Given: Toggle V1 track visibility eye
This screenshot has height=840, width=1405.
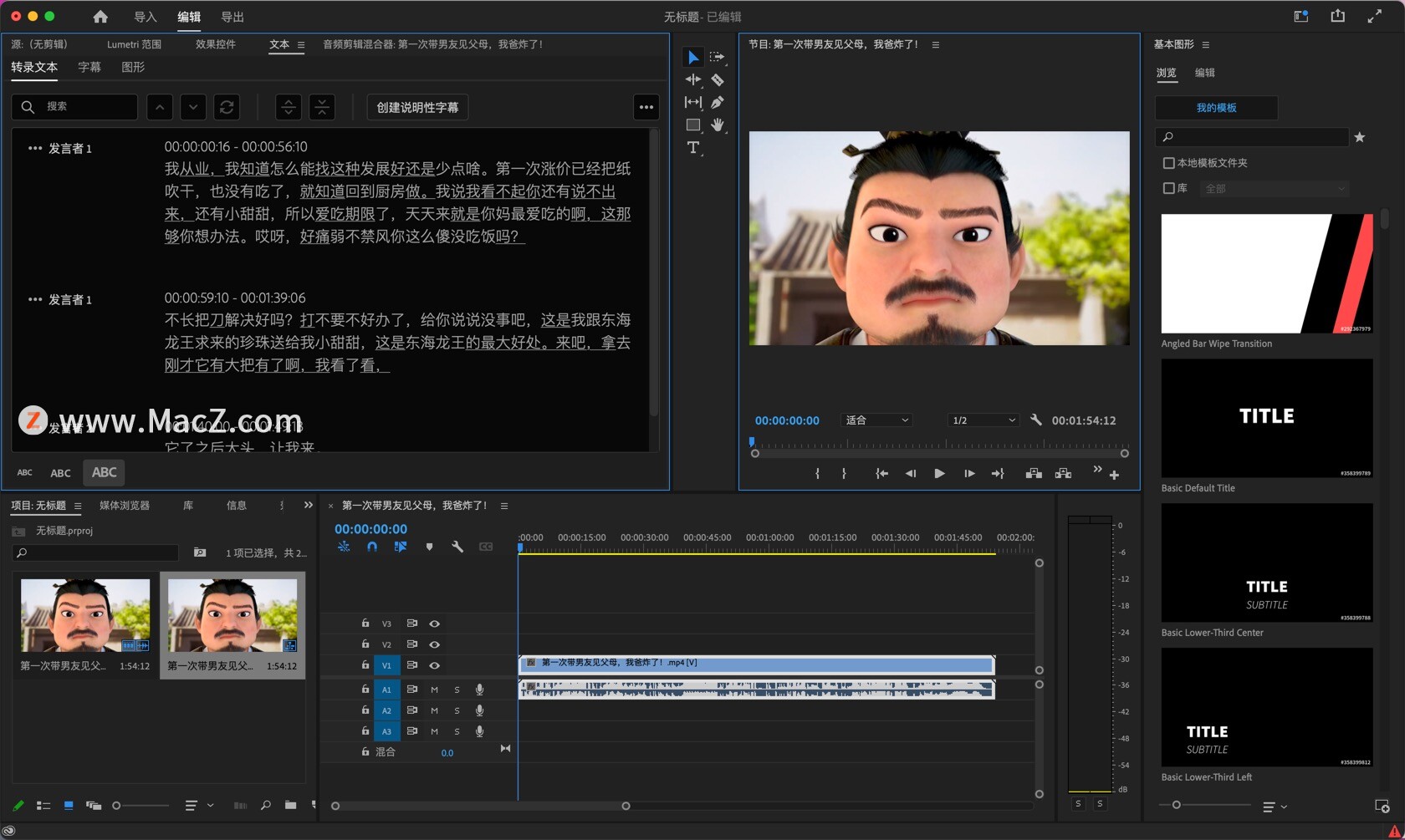Looking at the screenshot, I should click(x=434, y=665).
